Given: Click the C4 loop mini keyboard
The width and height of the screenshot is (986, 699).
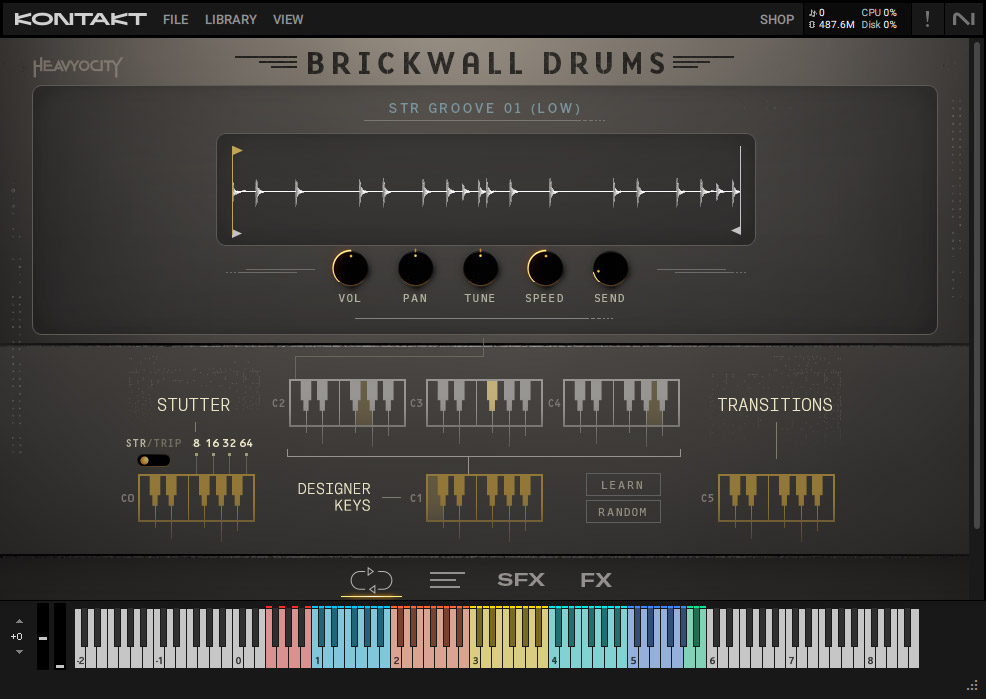Looking at the screenshot, I should point(621,403).
